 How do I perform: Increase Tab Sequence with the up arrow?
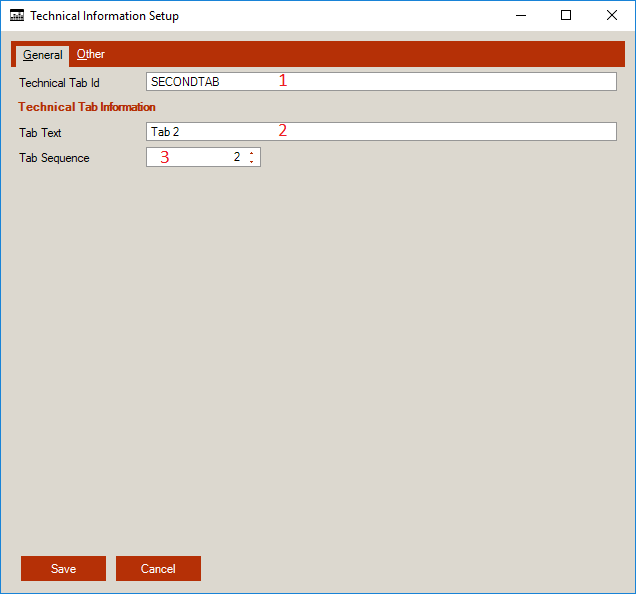tap(252, 153)
